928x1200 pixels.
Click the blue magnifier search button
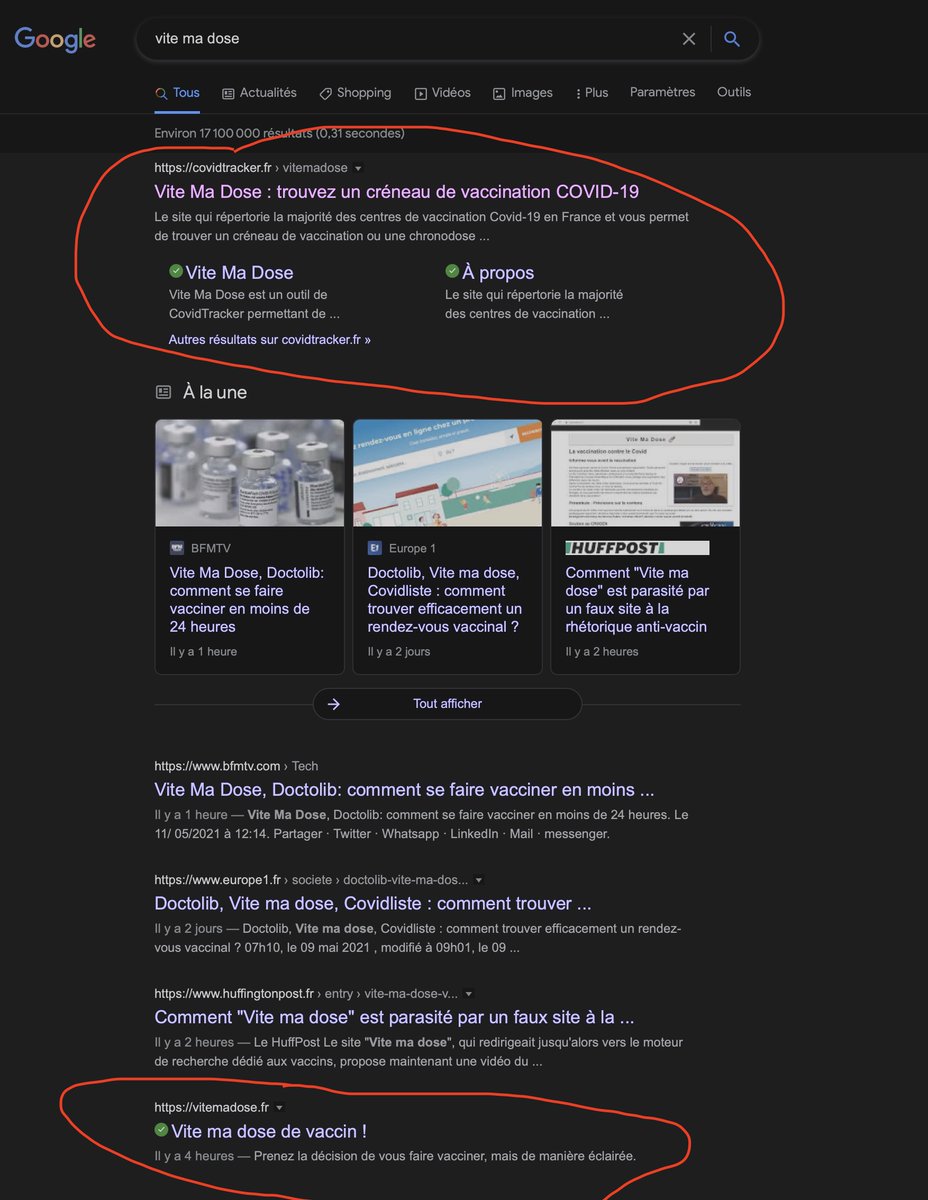[732, 39]
